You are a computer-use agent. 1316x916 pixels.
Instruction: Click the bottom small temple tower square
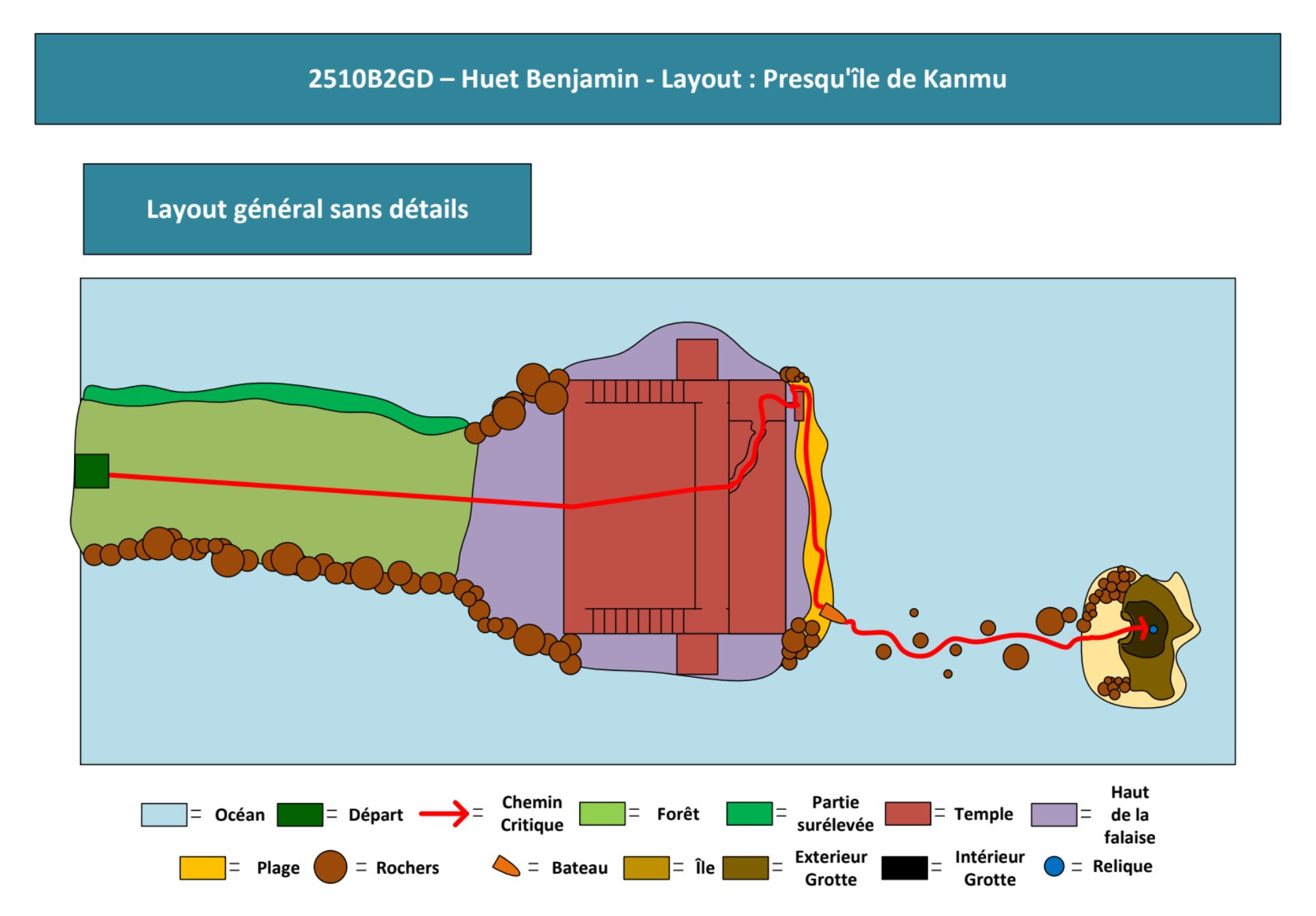tap(697, 654)
